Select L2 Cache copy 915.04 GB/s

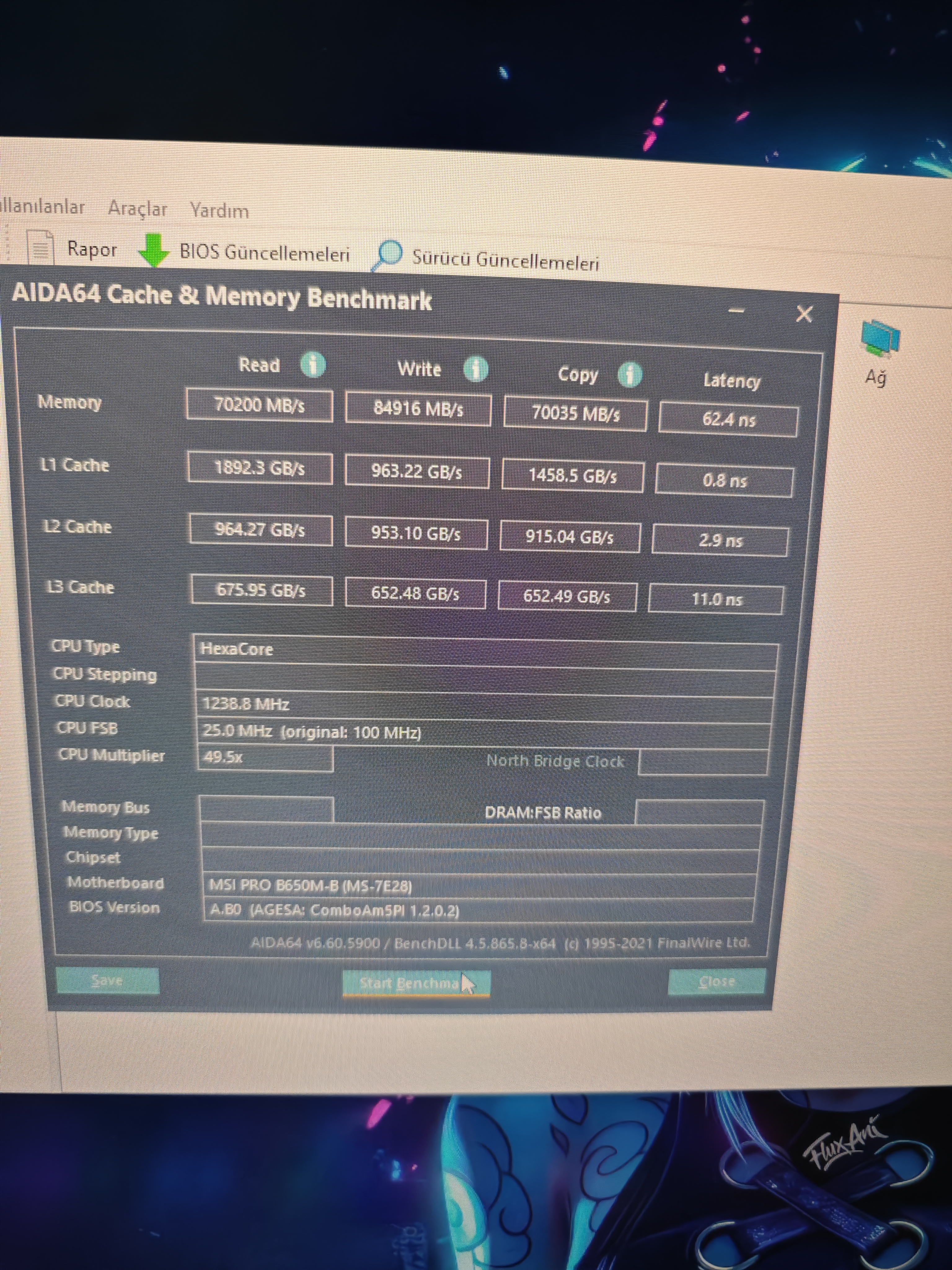tap(570, 537)
